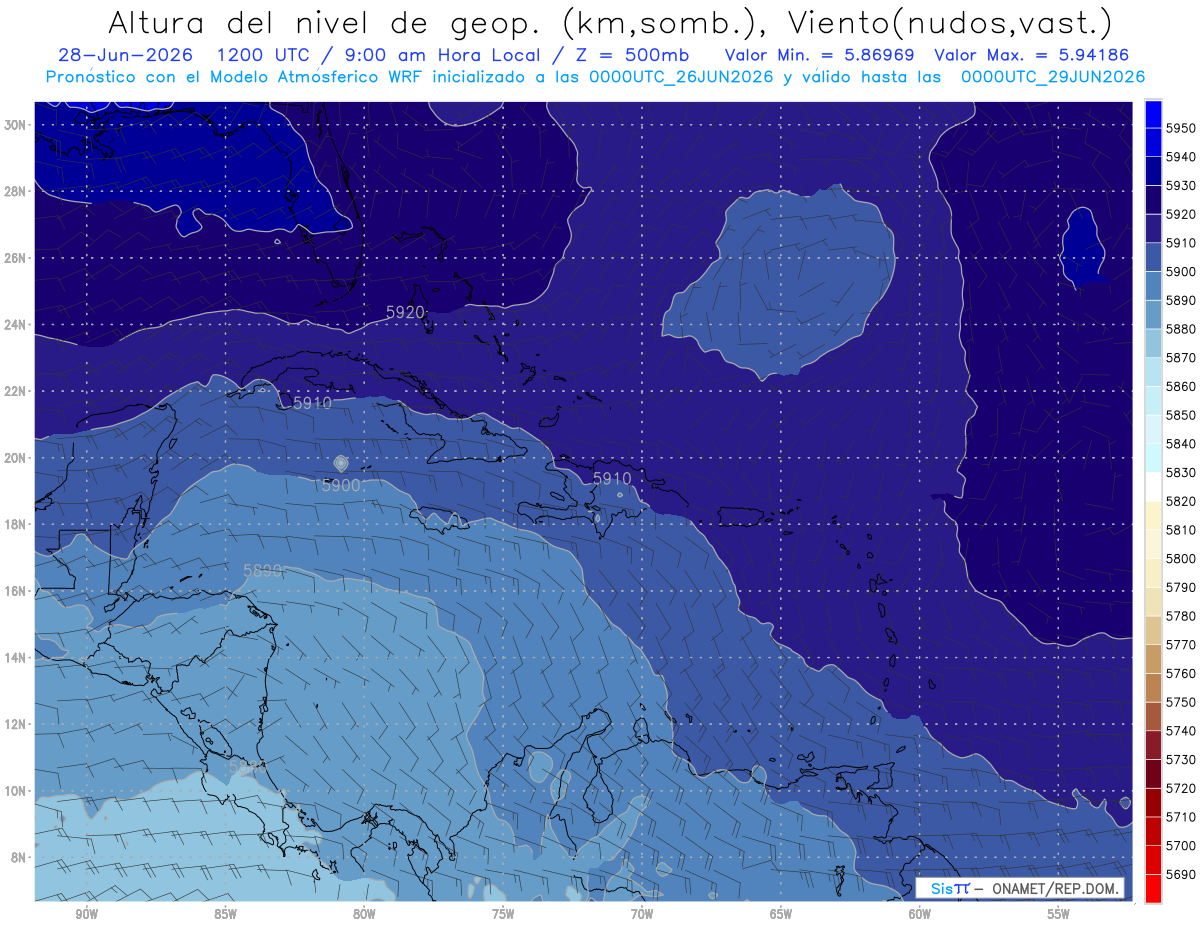
Task: Click the 5940 colorbar label
Action: (x=1180, y=157)
